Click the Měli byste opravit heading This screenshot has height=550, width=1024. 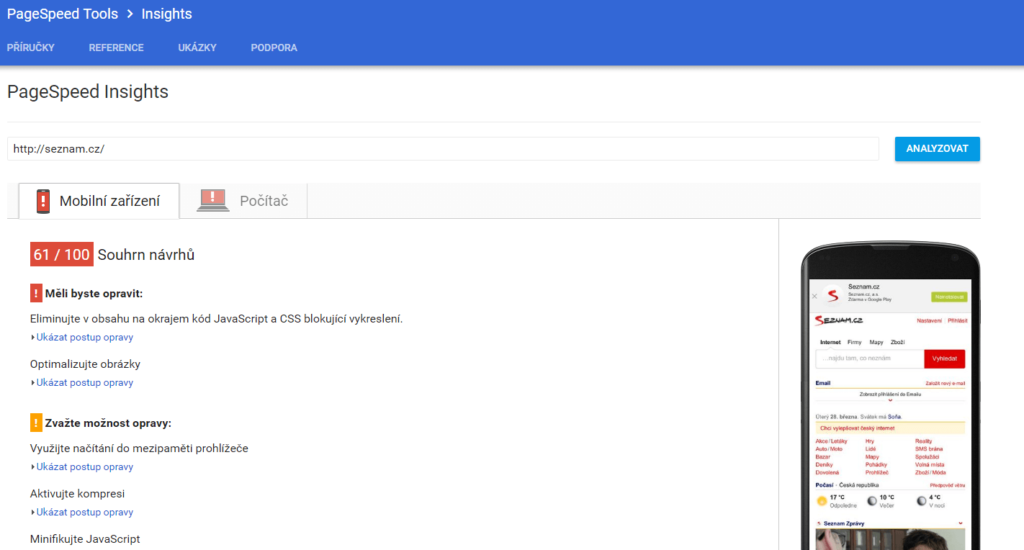[x=94, y=293]
